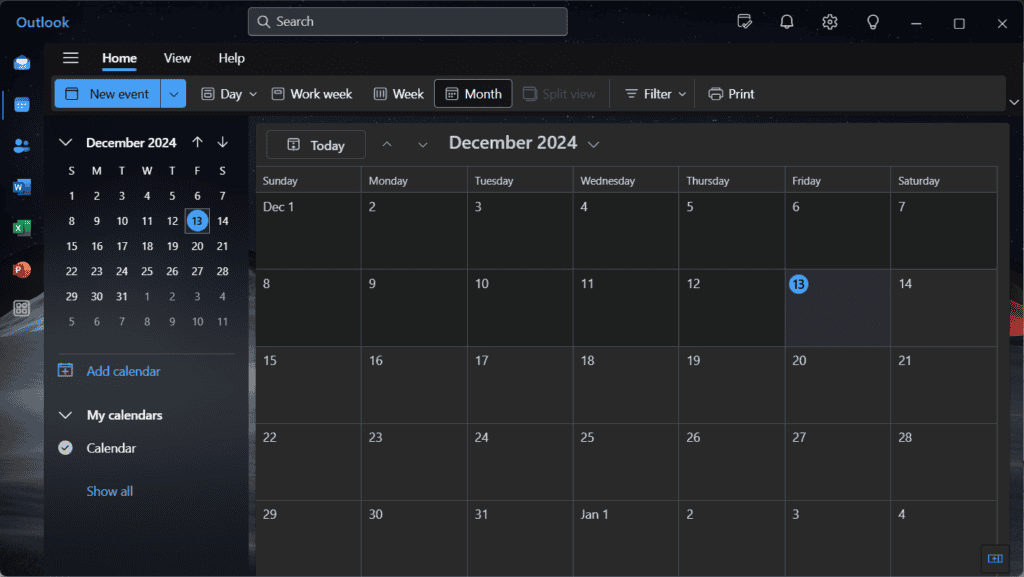Open the Calendar app in the sidebar
The width and height of the screenshot is (1024, 577).
click(22, 104)
